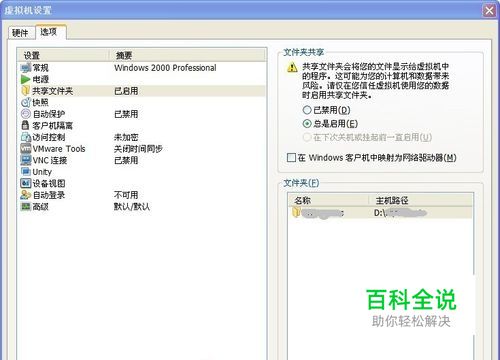Click the 主机路径 column header

coord(421,200)
